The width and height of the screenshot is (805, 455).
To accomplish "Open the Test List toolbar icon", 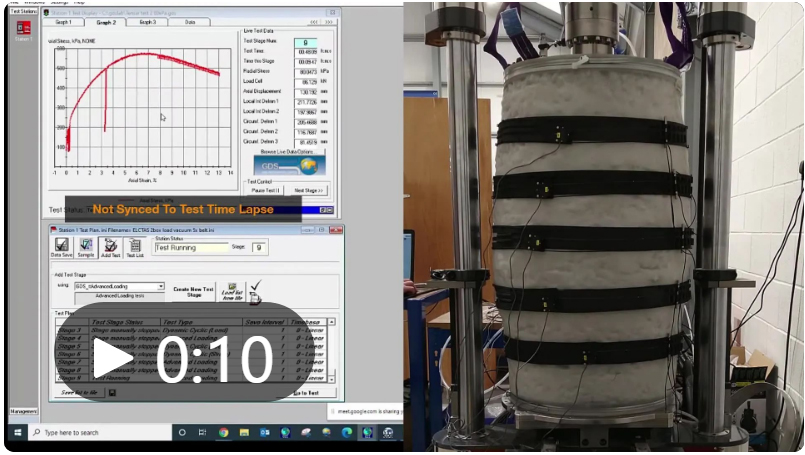I will coord(135,248).
